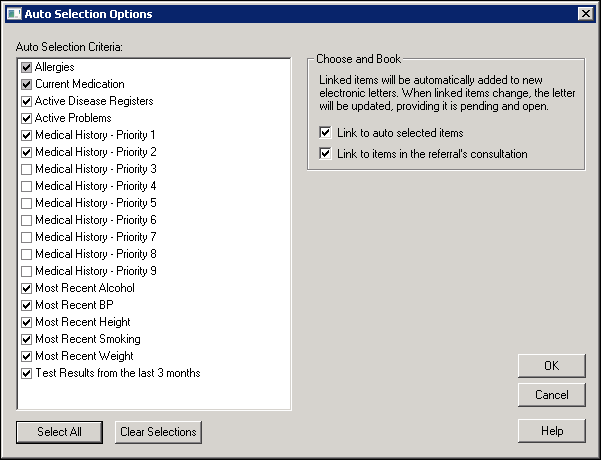Toggle Most Recent BP checkbox
The height and width of the screenshot is (460, 601).
[27, 305]
